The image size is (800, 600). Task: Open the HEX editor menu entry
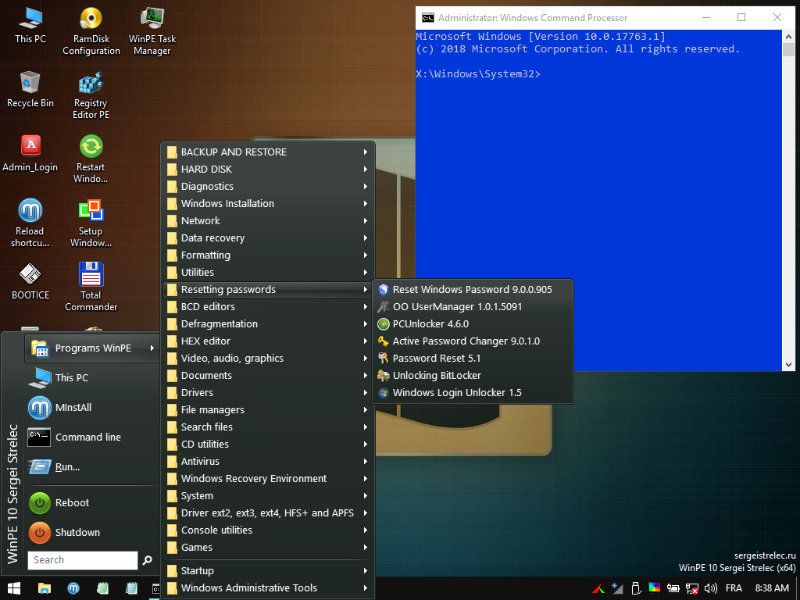pos(268,341)
